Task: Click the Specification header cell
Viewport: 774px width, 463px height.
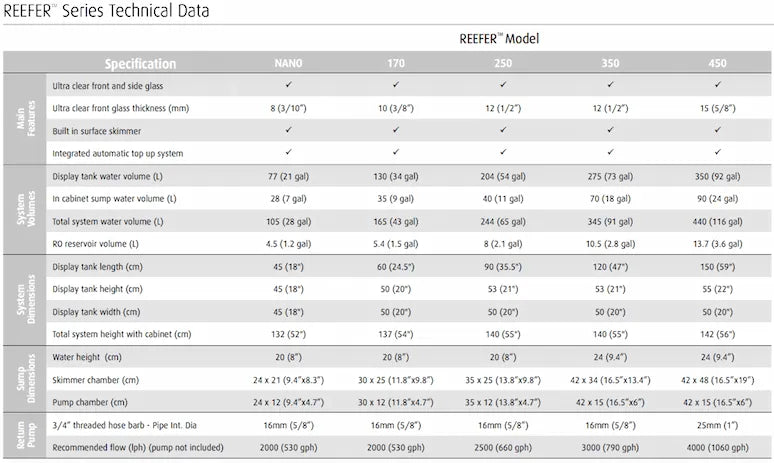Action: [140, 64]
